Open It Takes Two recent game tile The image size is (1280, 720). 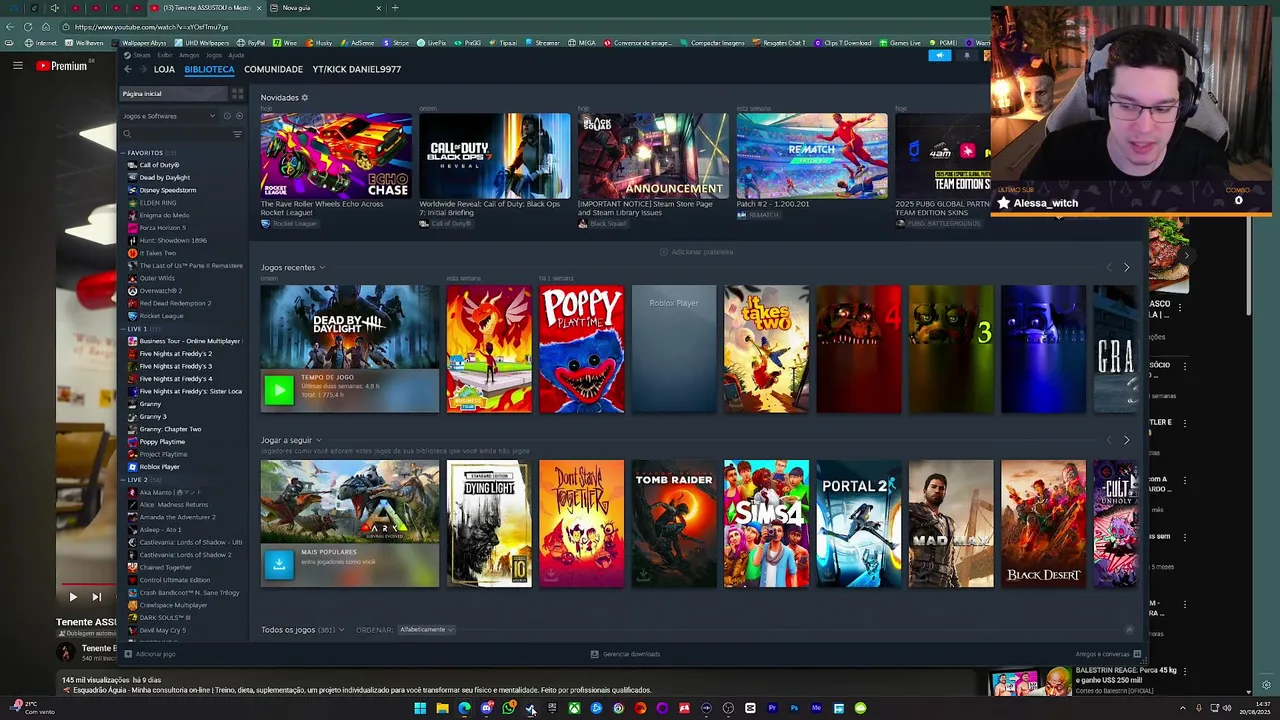(x=766, y=349)
